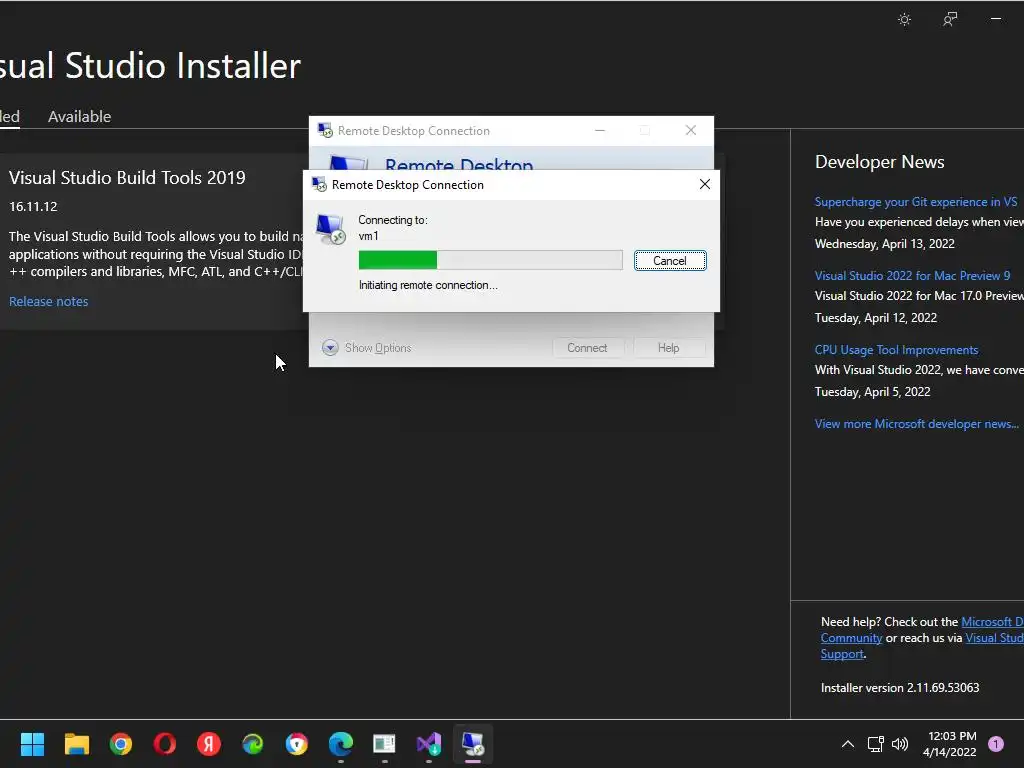
Task: Minimize the Visual Studio Installer window
Action: (x=996, y=19)
